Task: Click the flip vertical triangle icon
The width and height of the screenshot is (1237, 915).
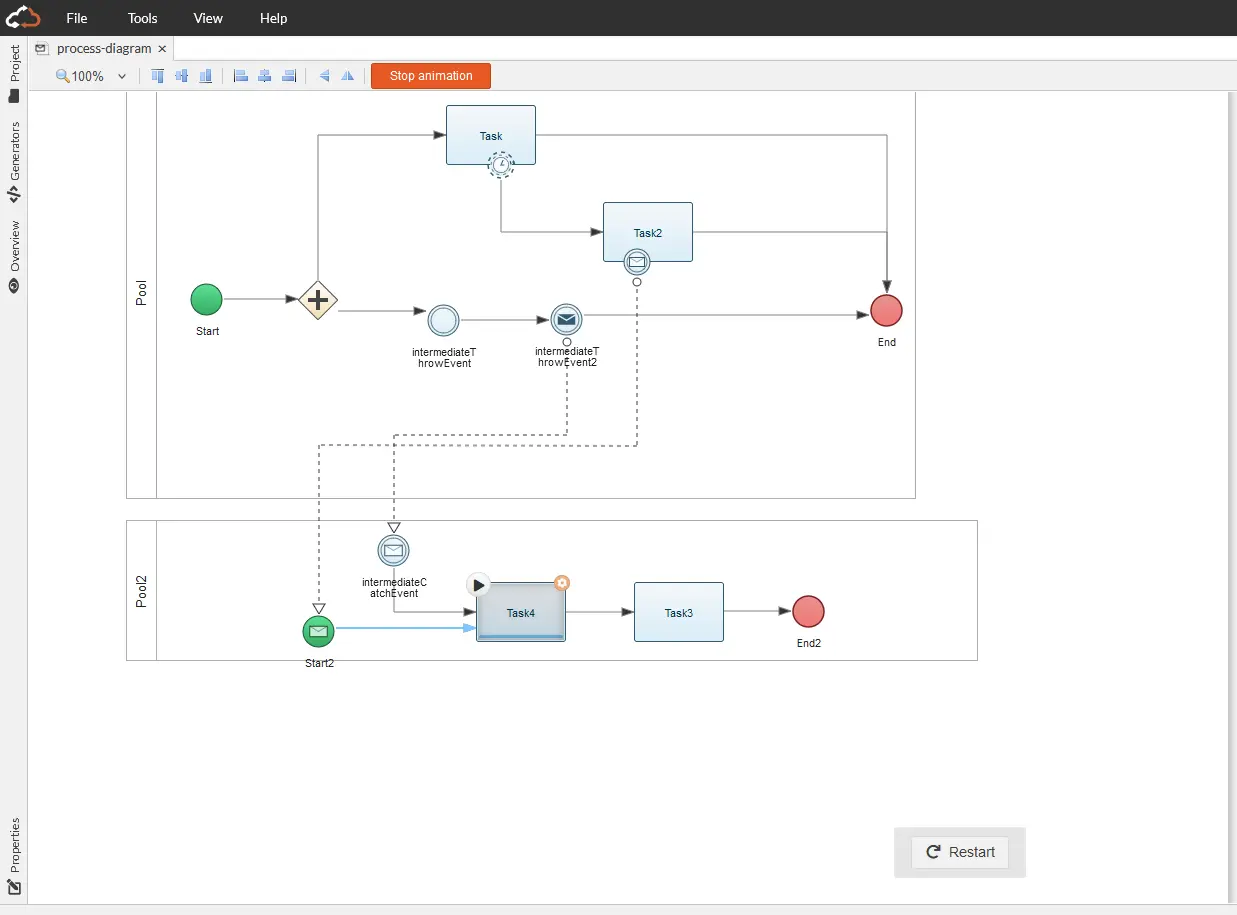Action: click(347, 76)
